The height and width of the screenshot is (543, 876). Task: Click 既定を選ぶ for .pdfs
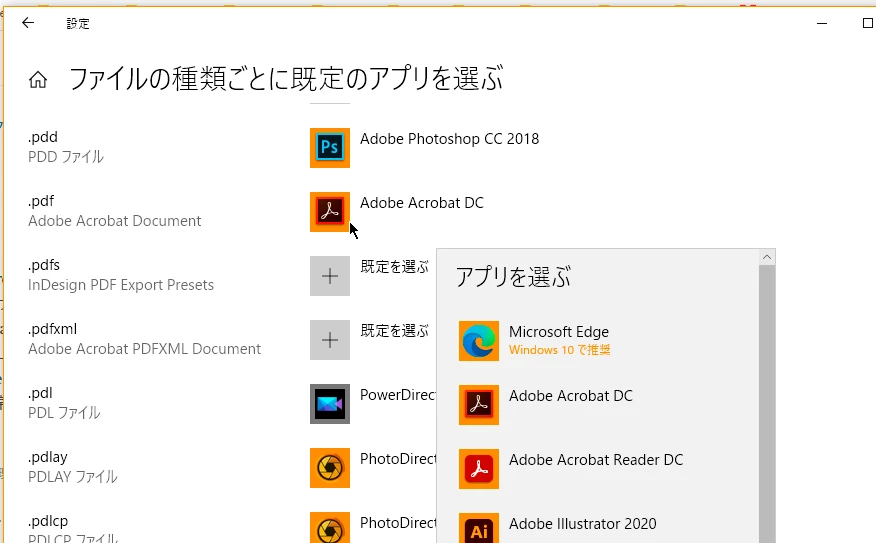click(394, 267)
